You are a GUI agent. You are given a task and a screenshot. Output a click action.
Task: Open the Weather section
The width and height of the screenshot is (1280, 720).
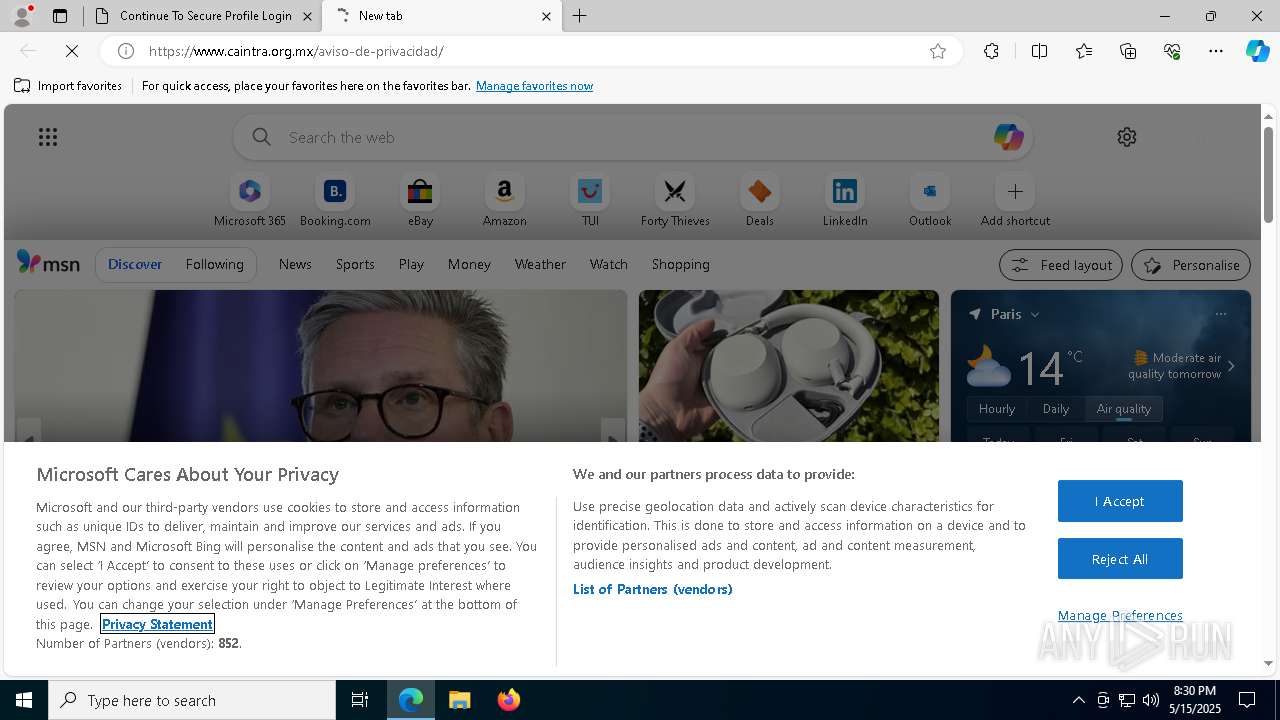coord(540,264)
